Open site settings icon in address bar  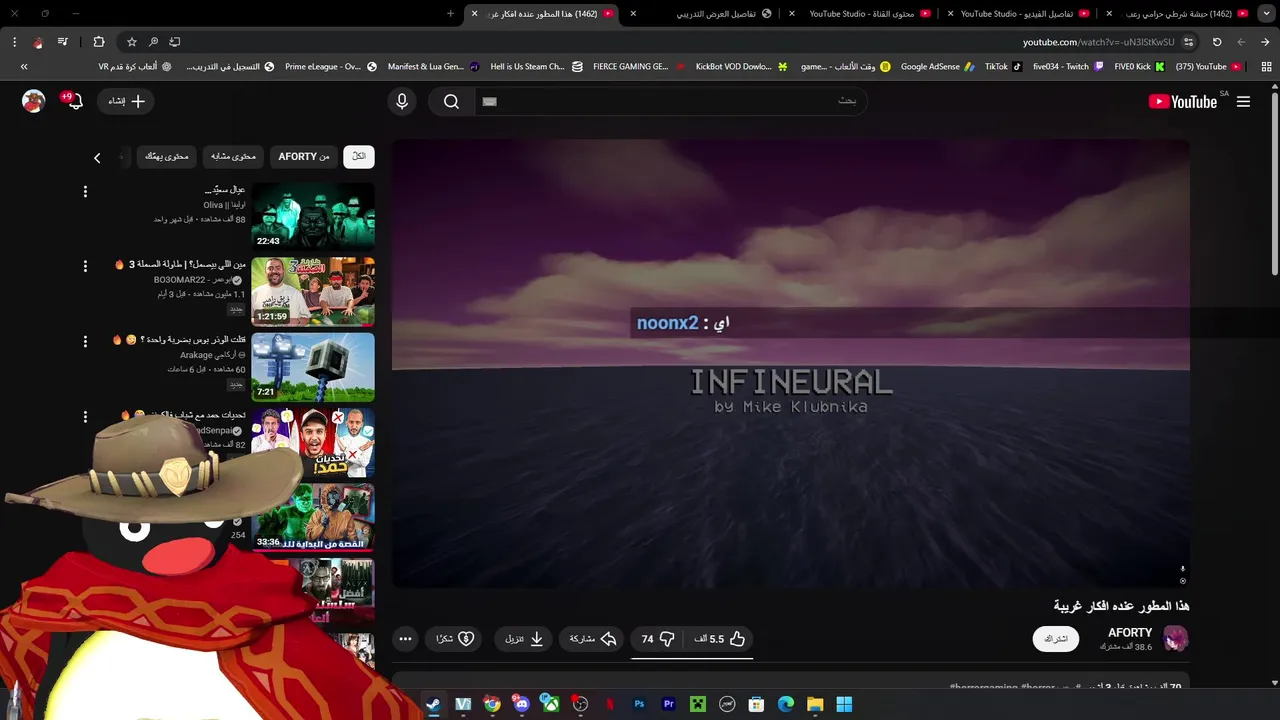(1188, 42)
